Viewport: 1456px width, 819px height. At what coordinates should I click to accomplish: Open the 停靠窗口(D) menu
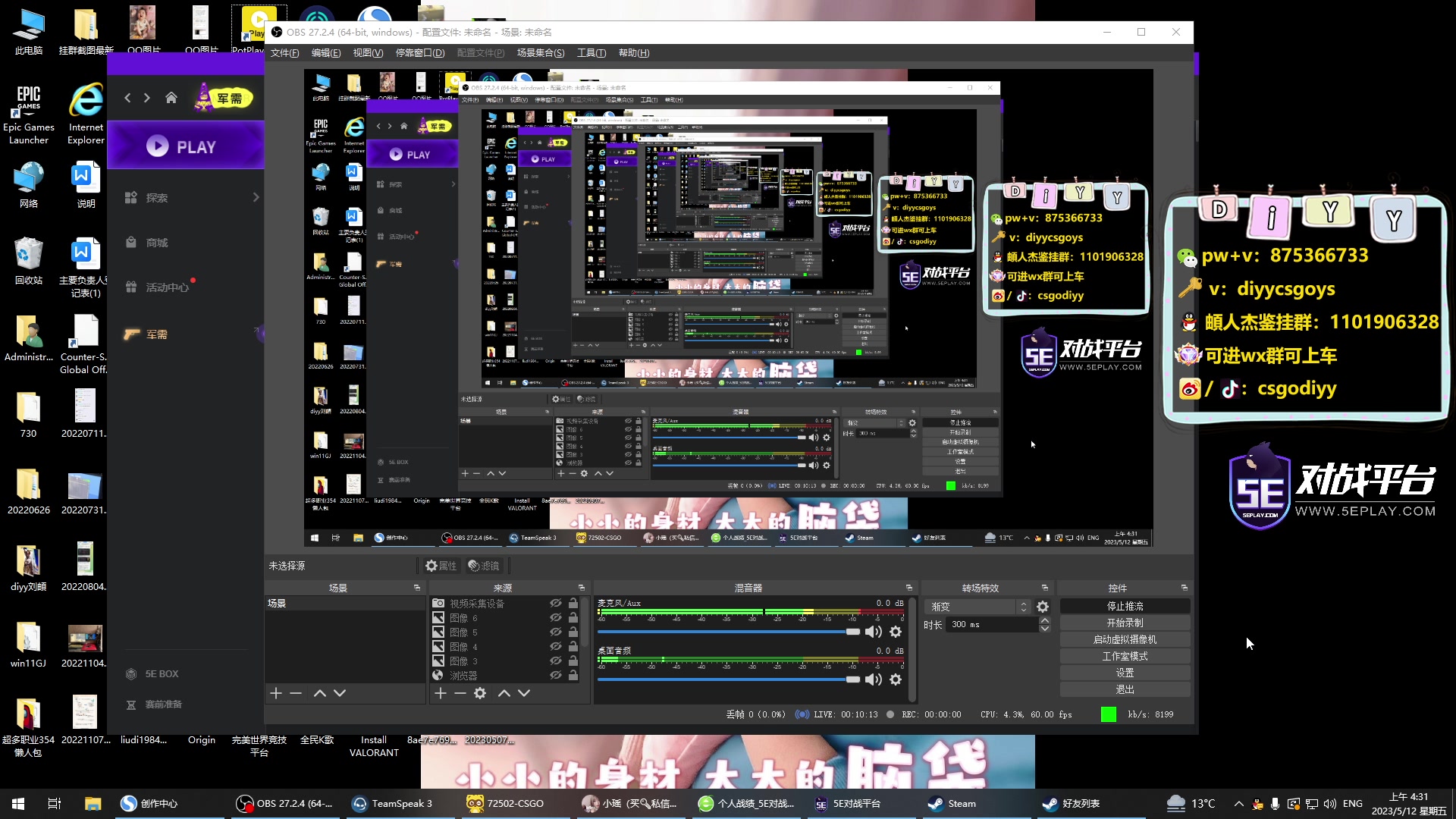420,53
